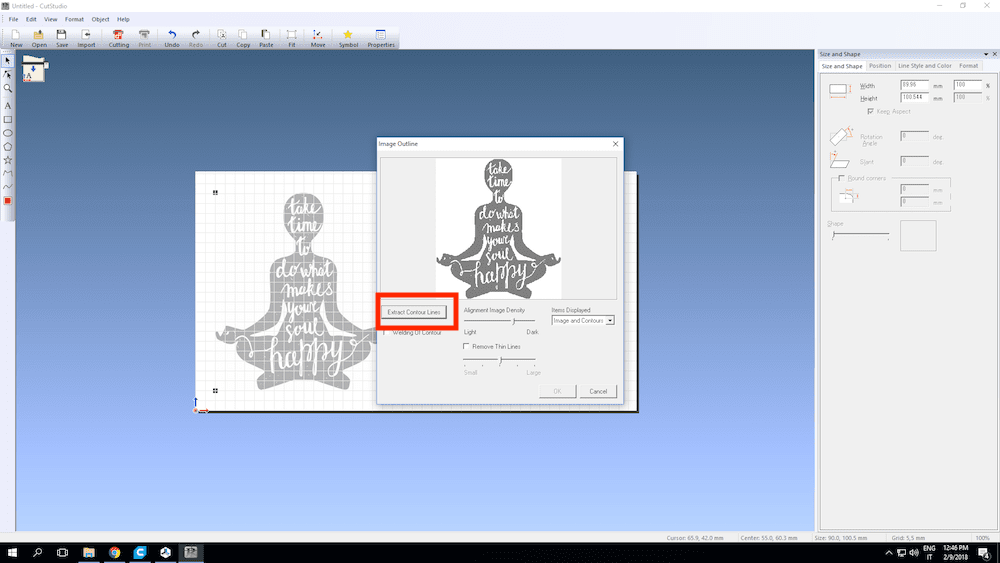Select the rectangle drawing tool
This screenshot has width=1000, height=563.
(x=8, y=119)
